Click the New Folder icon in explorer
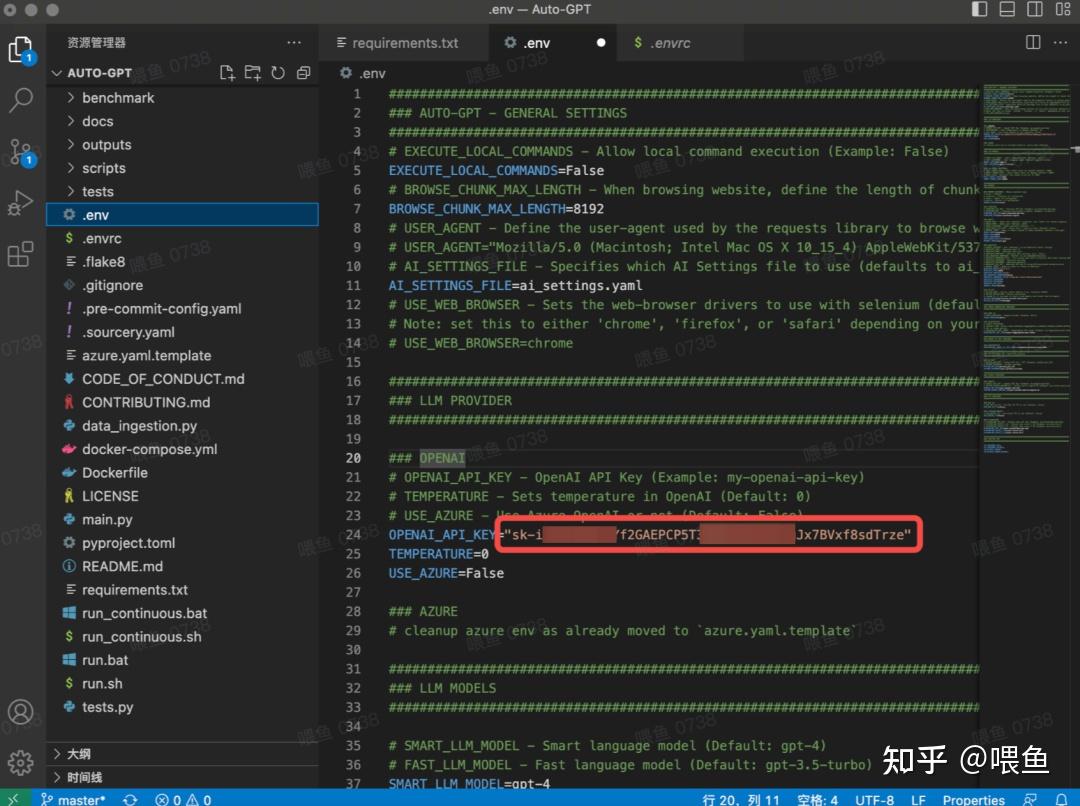 coord(253,73)
